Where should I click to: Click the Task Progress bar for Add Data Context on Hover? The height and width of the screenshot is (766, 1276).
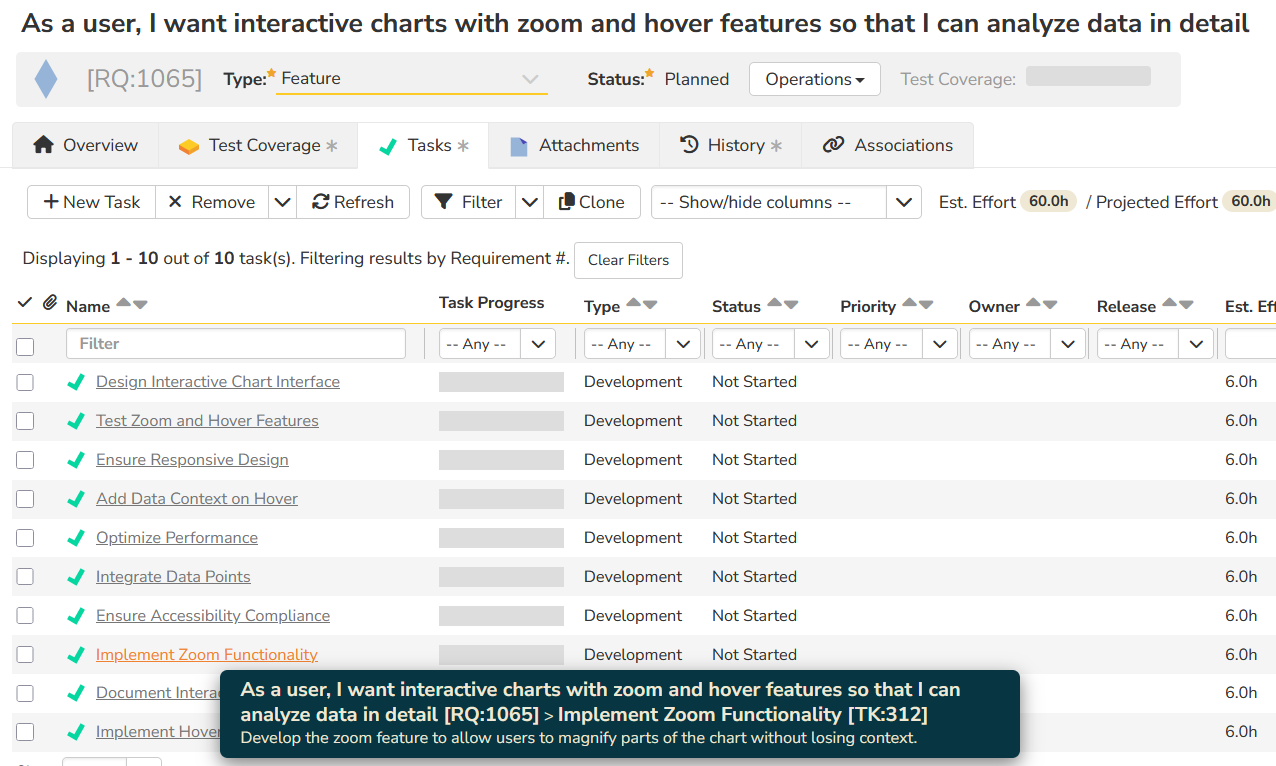501,499
